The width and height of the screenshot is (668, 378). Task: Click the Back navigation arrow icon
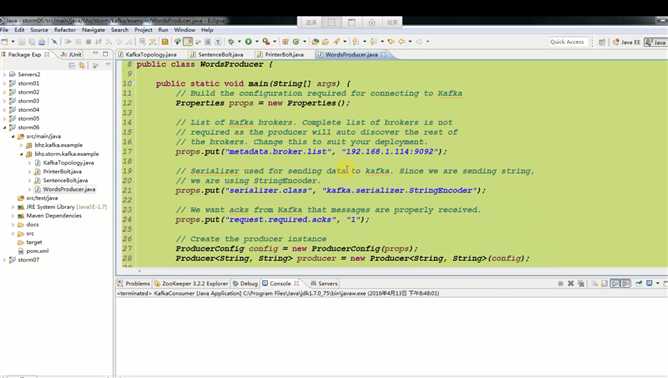click(402, 42)
